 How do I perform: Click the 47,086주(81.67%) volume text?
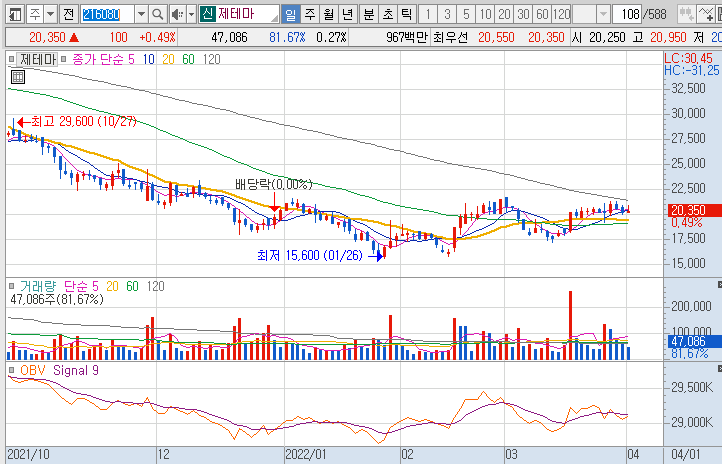click(x=57, y=299)
